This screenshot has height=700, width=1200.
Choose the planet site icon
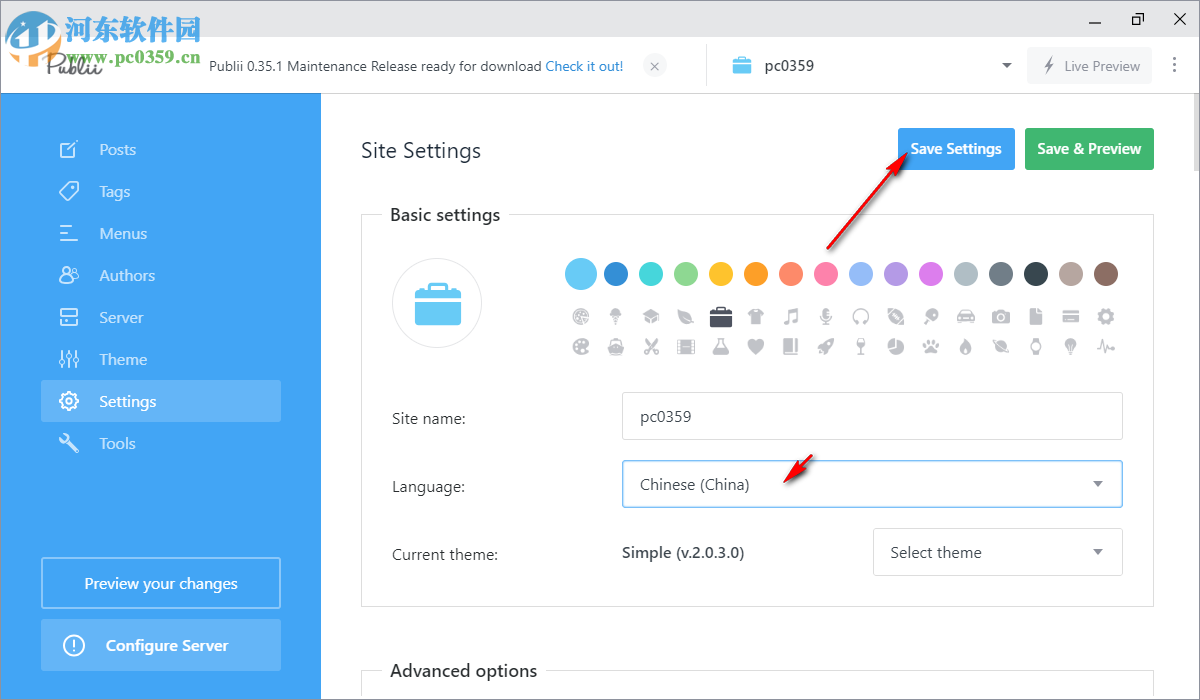coord(1001,347)
